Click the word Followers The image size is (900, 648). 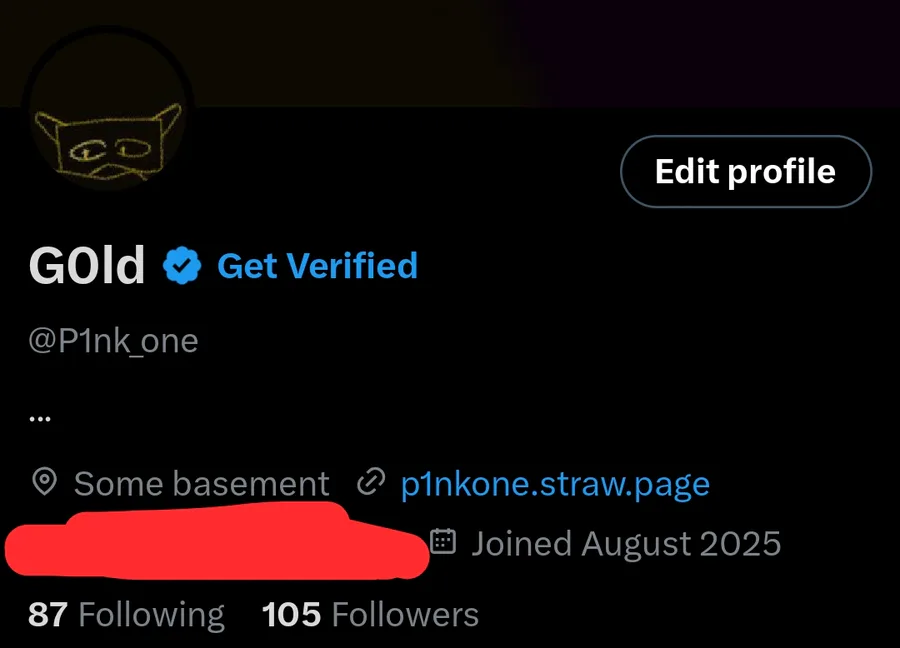coord(405,614)
